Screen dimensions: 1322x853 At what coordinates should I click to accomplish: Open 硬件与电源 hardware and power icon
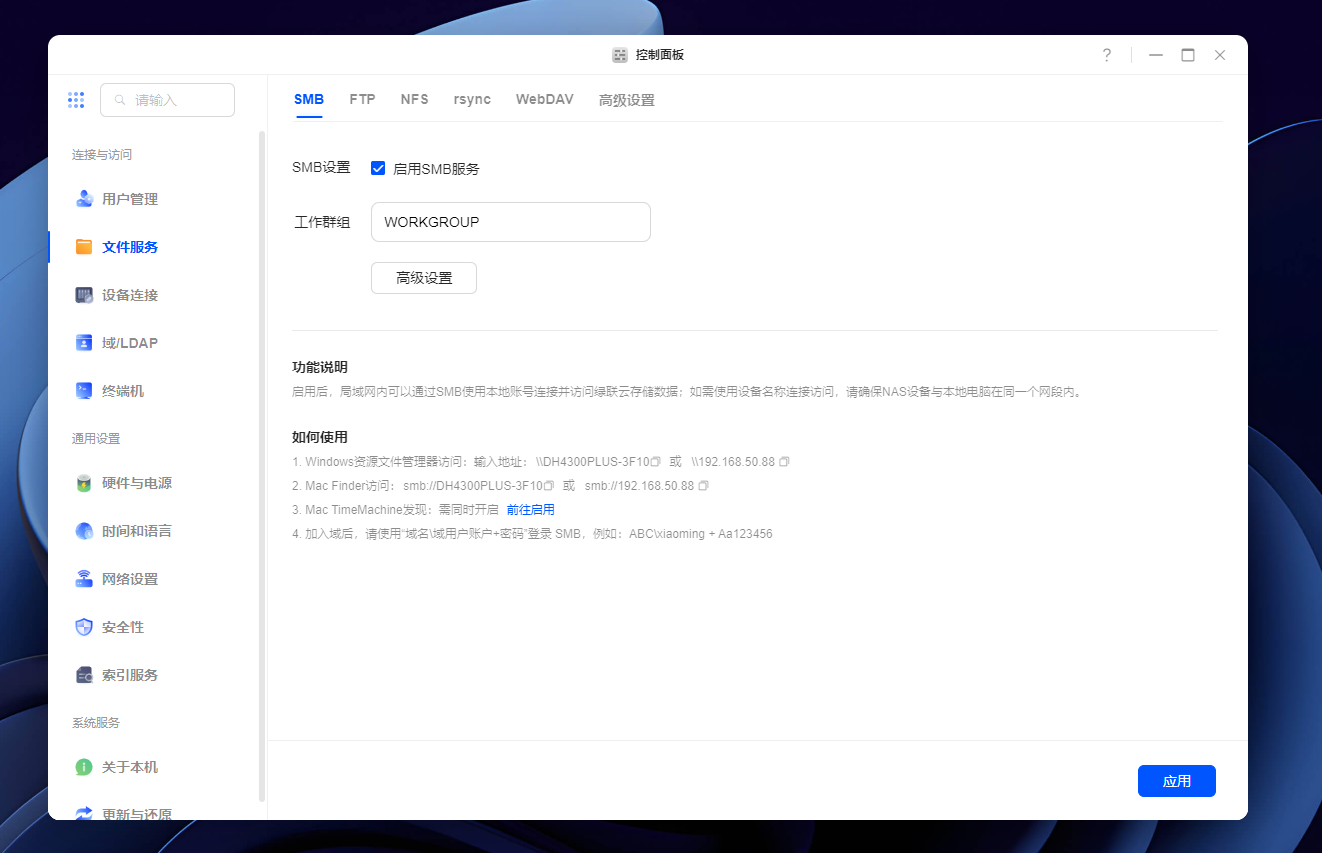point(85,483)
